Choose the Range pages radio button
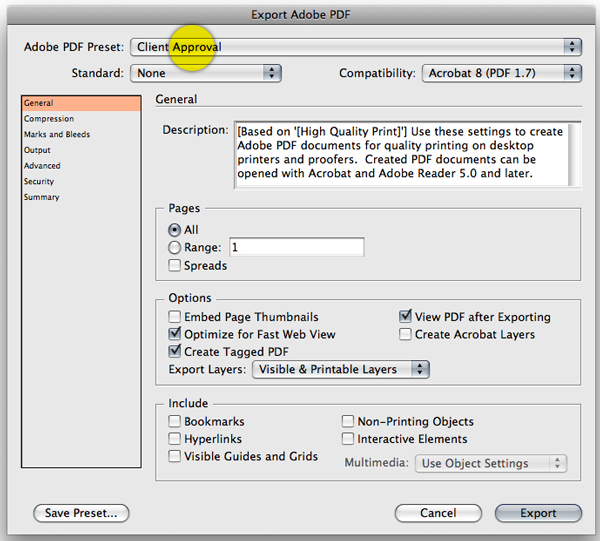Viewport: 600px width, 541px height. [174, 248]
